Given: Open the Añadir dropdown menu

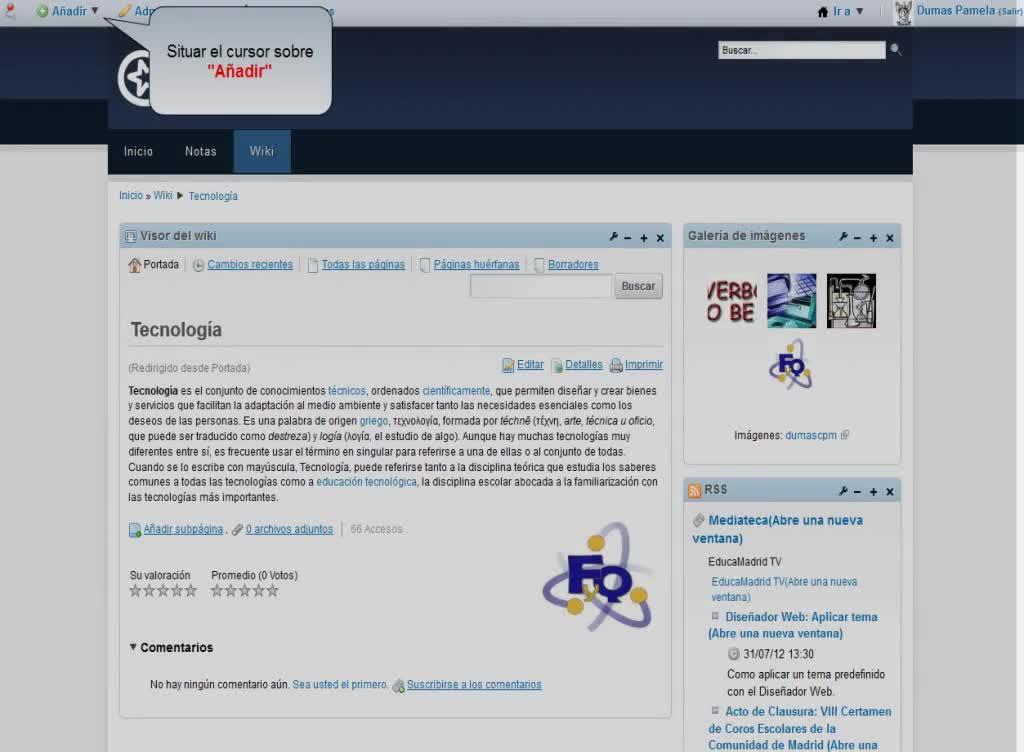Looking at the screenshot, I should (68, 11).
